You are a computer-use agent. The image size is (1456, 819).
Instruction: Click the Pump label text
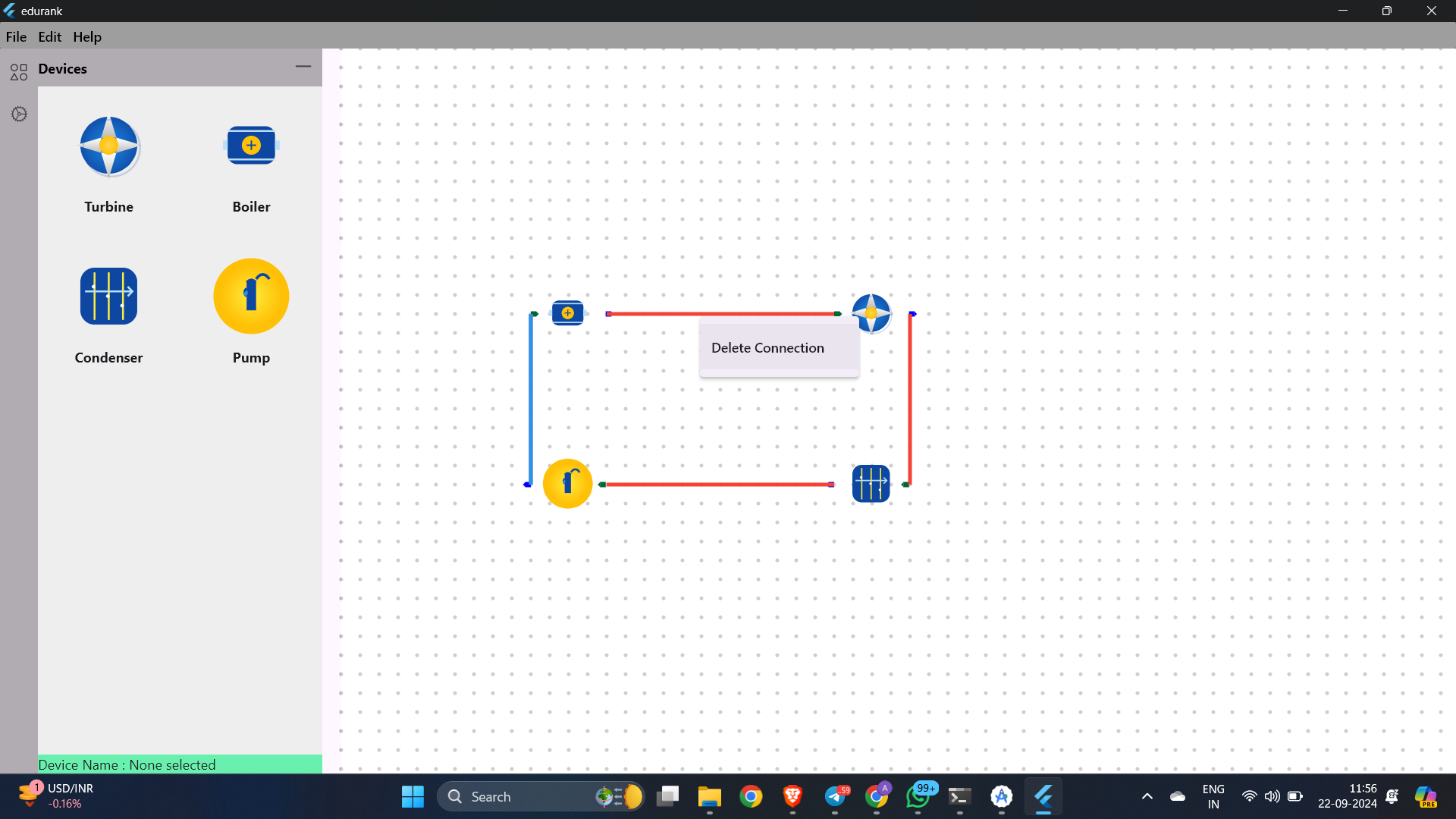coord(251,358)
